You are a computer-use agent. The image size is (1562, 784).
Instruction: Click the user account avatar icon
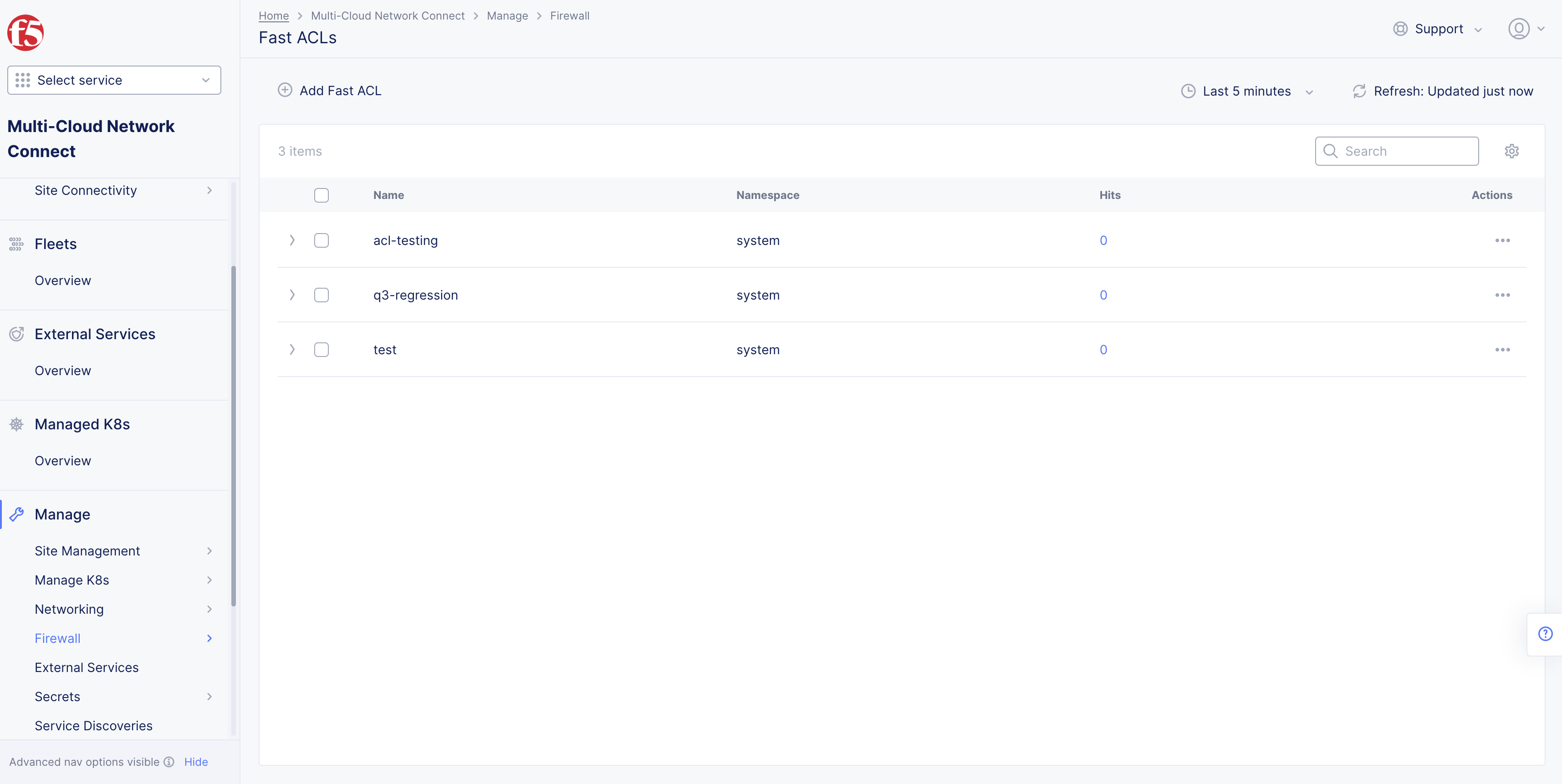click(x=1518, y=29)
